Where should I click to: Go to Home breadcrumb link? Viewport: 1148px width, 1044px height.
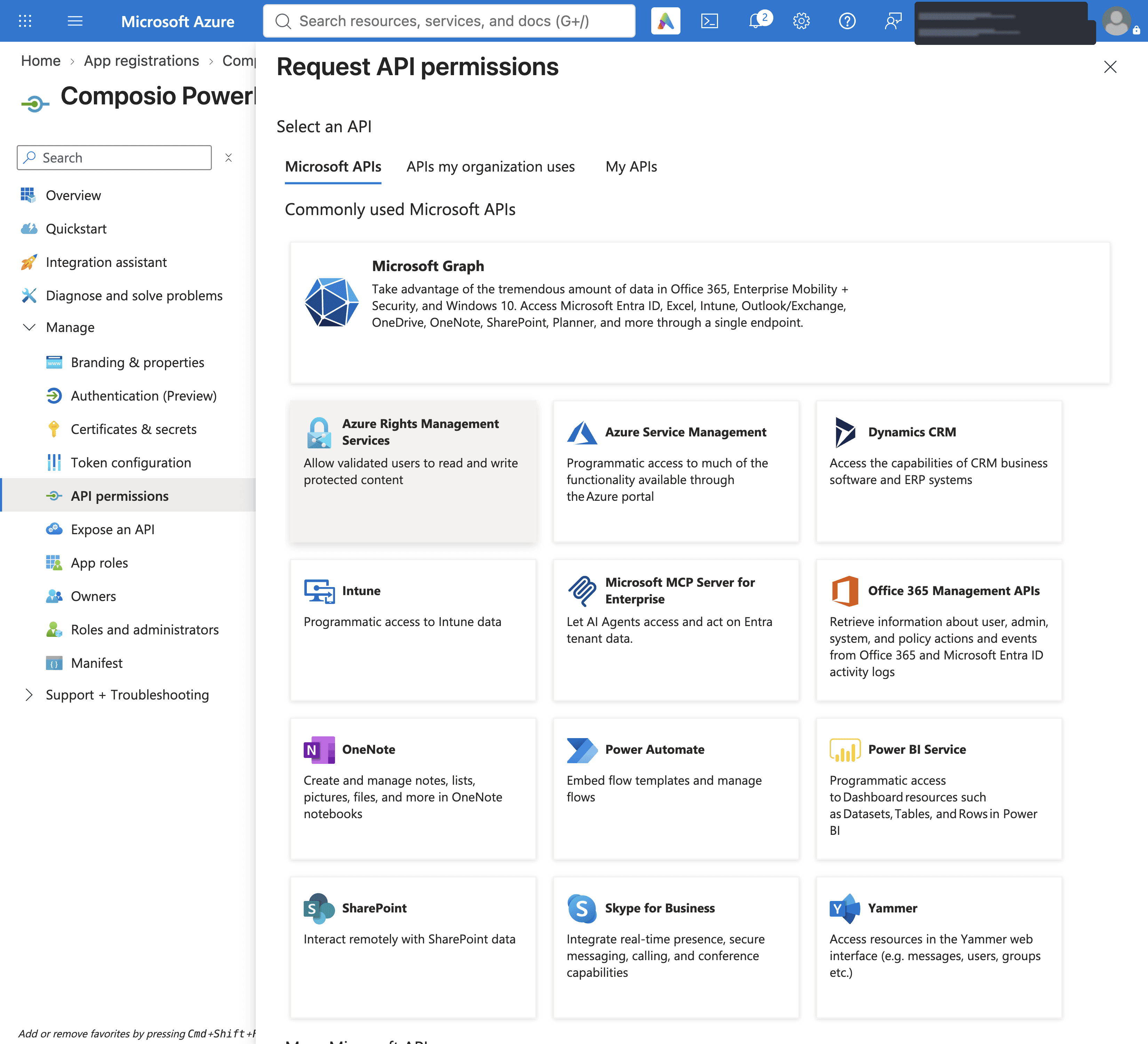40,61
